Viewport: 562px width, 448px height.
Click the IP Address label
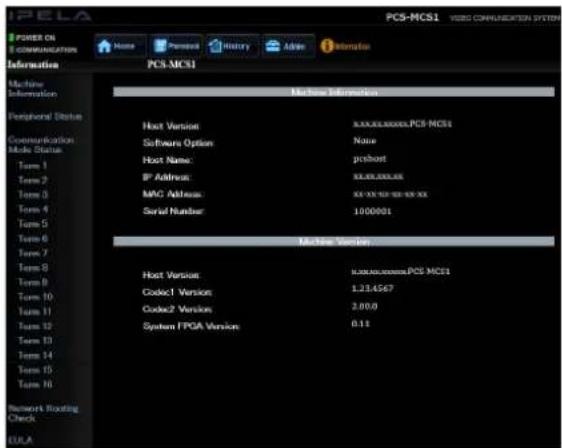tap(166, 177)
